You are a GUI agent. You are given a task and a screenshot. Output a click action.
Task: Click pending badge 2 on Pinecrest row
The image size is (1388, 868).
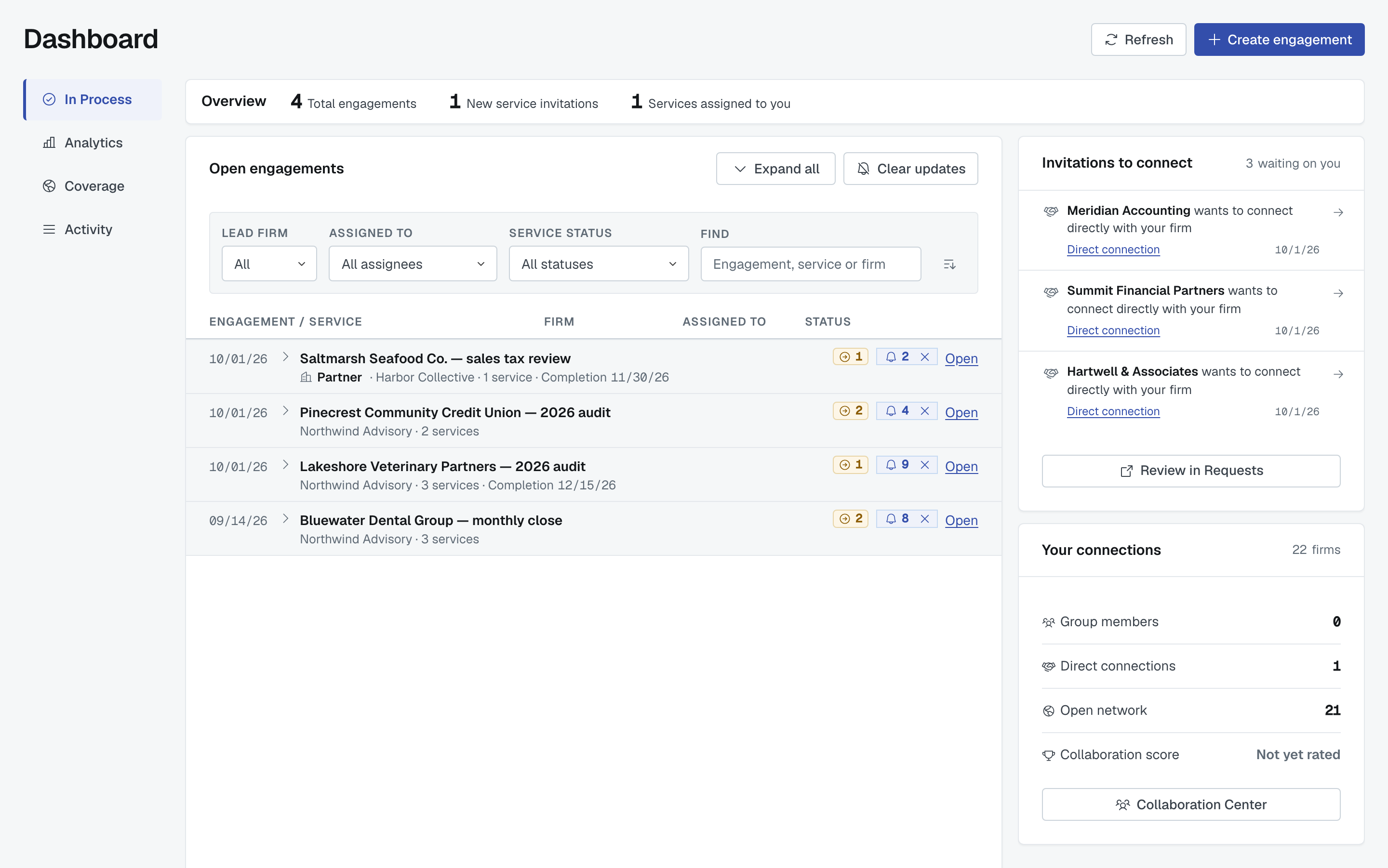(x=851, y=410)
